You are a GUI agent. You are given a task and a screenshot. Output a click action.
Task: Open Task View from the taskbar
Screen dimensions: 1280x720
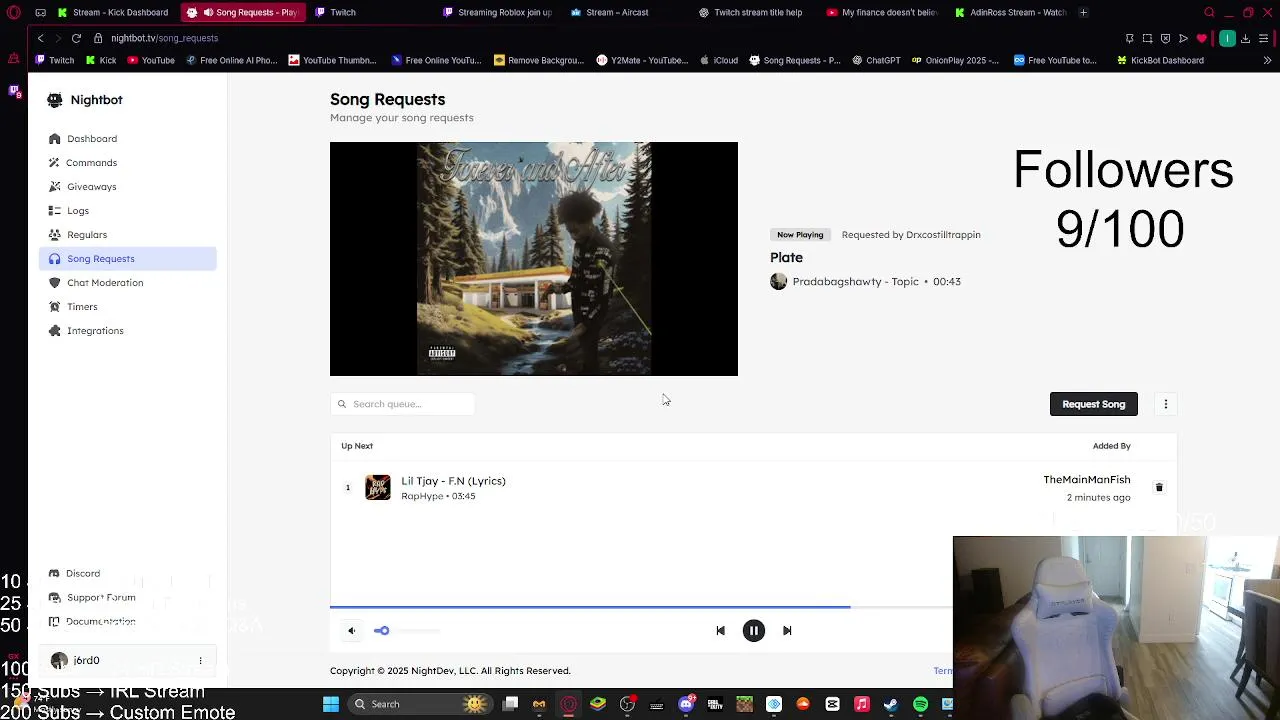[510, 704]
